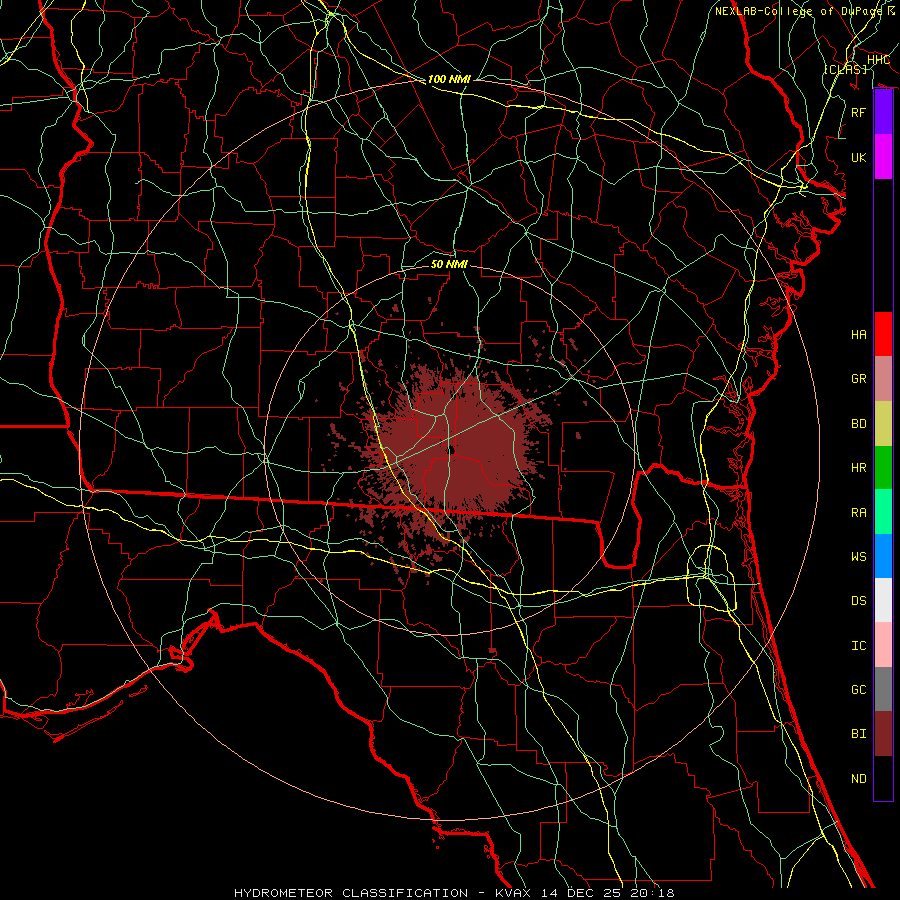The image size is (900, 900).
Task: Click the 'BI' legend label
Action: point(858,734)
